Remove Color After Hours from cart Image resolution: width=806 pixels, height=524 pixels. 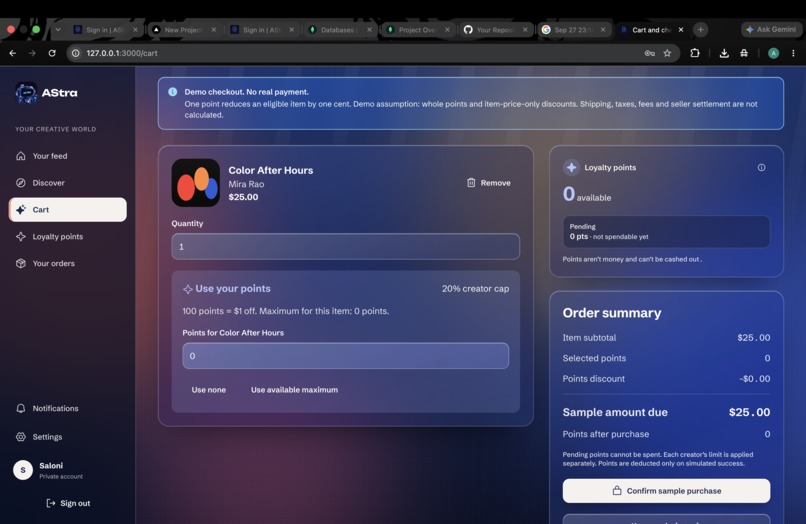(488, 183)
